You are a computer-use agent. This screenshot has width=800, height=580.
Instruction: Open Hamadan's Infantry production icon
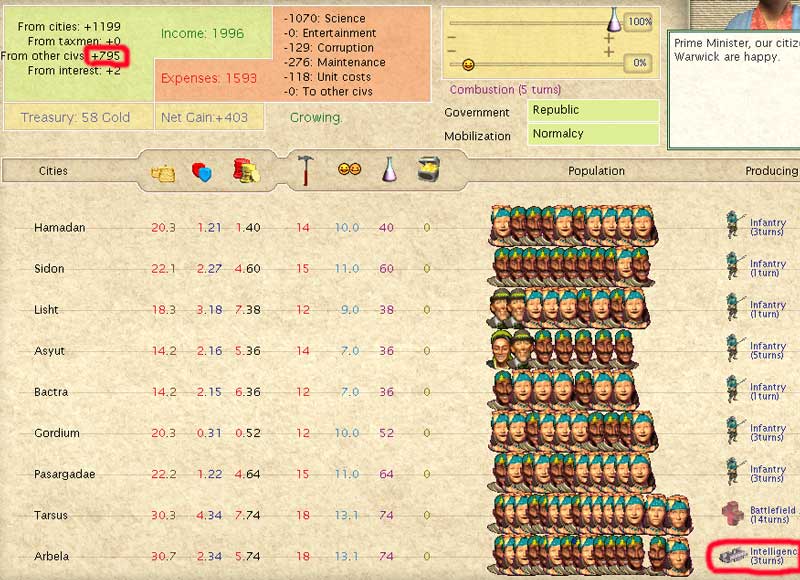pos(734,225)
